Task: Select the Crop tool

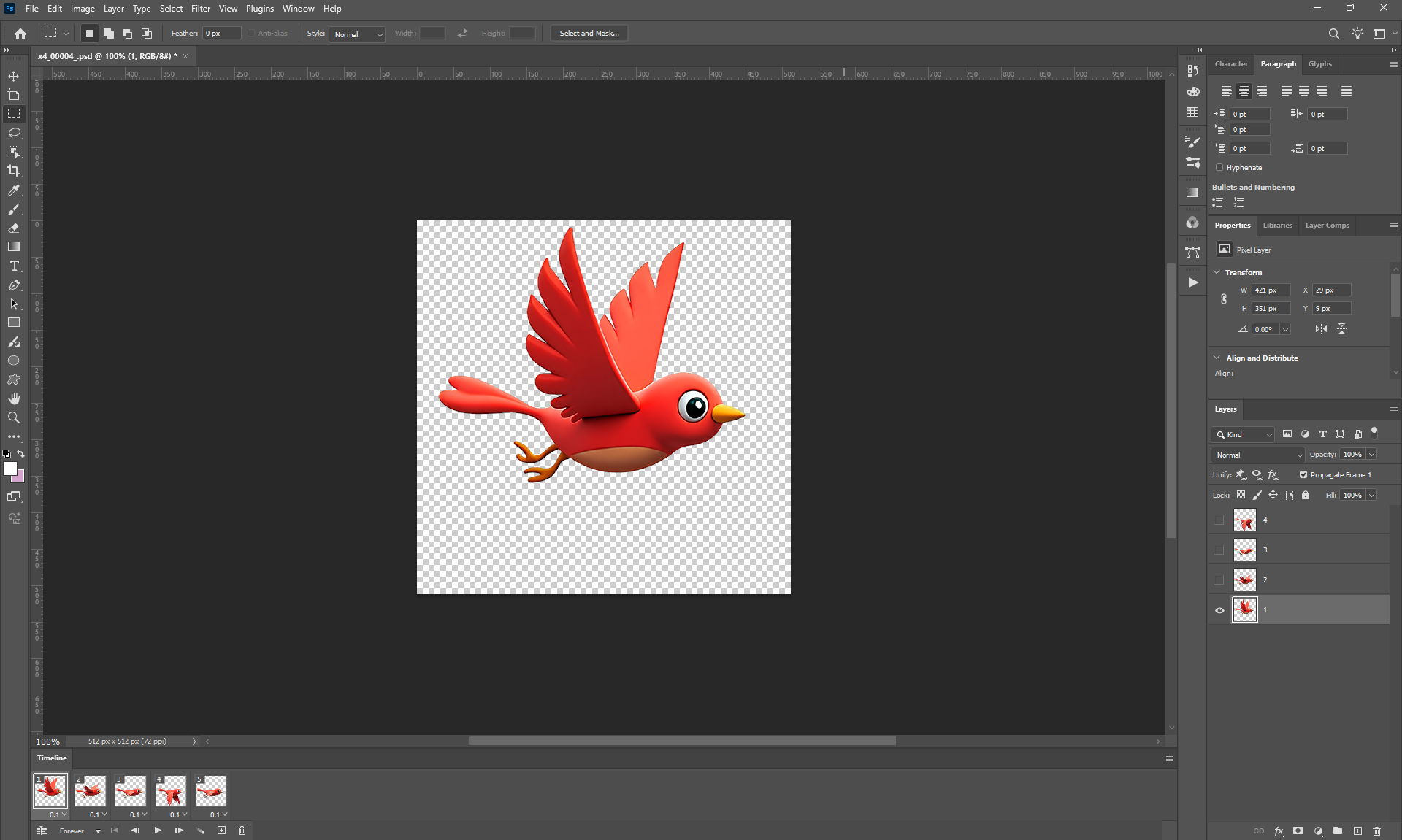Action: (14, 171)
